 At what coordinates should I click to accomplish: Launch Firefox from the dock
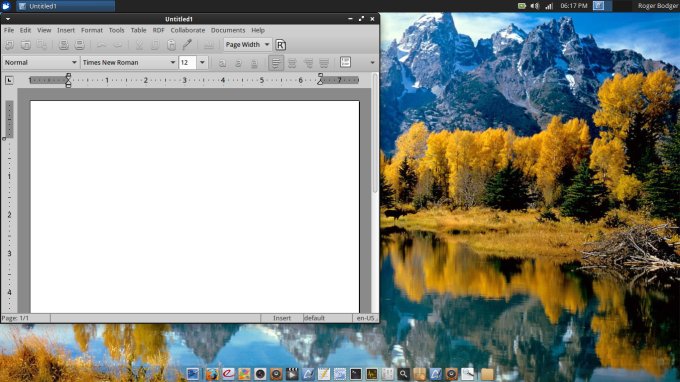[212, 374]
